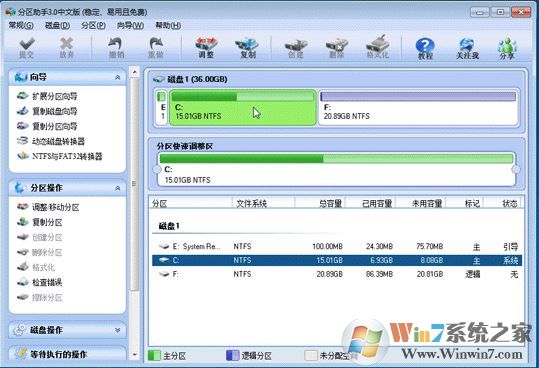Launch 动态磁盘转换器

[51, 141]
